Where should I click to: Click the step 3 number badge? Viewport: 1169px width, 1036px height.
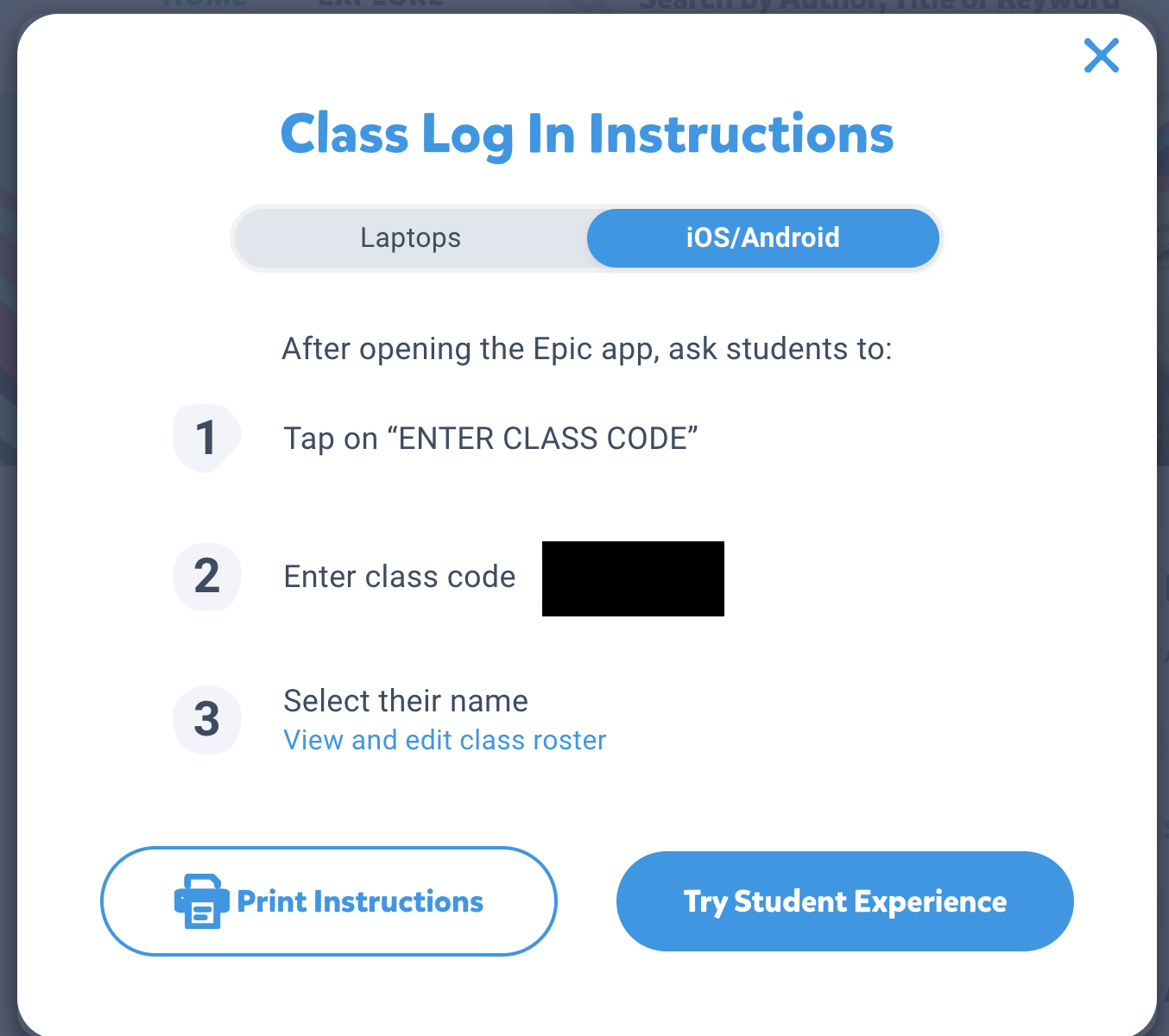[206, 719]
